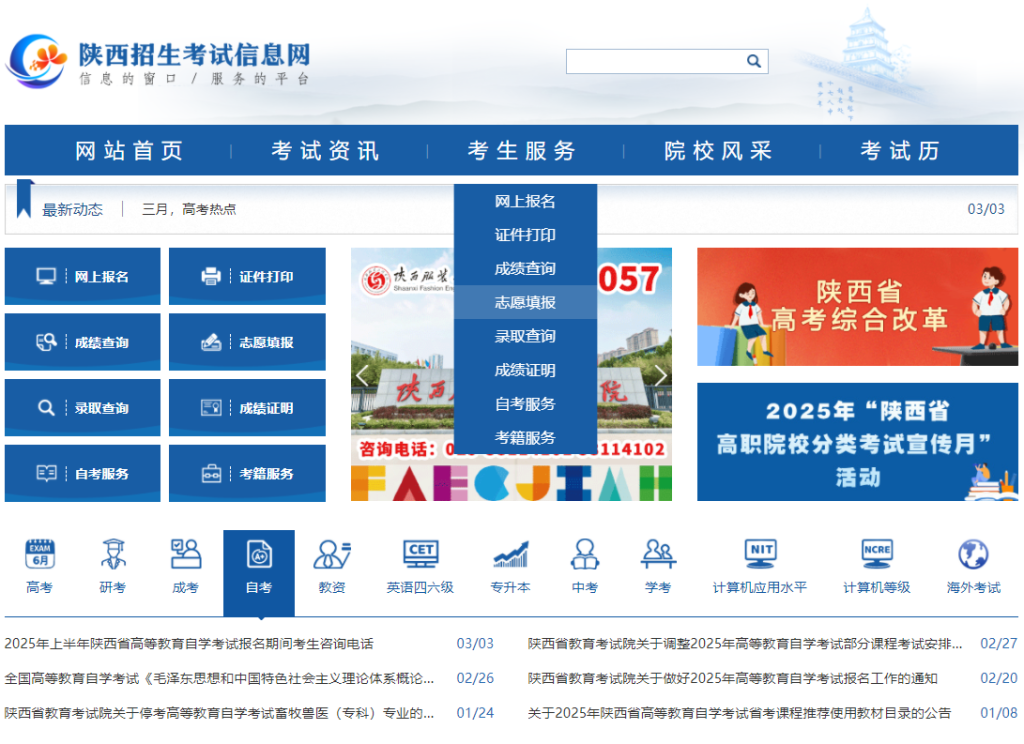Screen dimensions: 1024x744
Task: Expand the 考生服务 navigation menu
Action: point(522,151)
